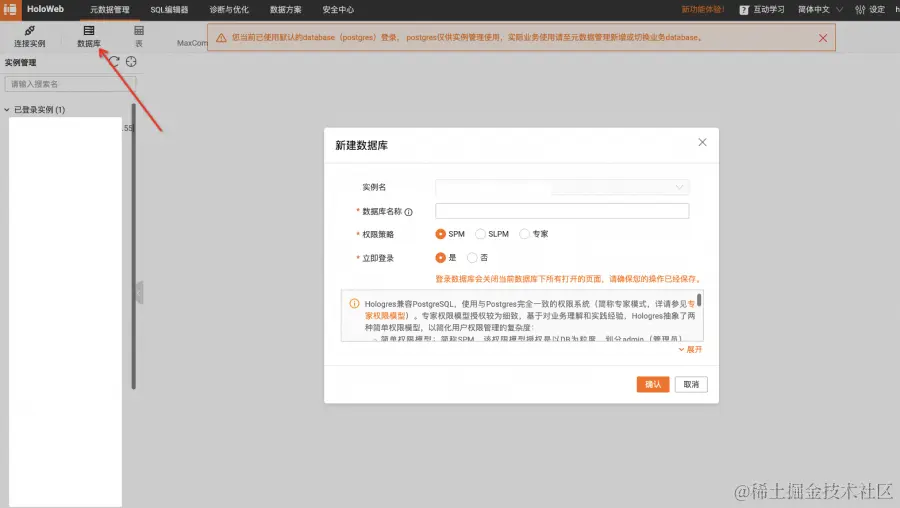Image resolution: width=900 pixels, height=508 pixels.
Task: Collapse the left sidebar panel handle
Action: [x=139, y=293]
